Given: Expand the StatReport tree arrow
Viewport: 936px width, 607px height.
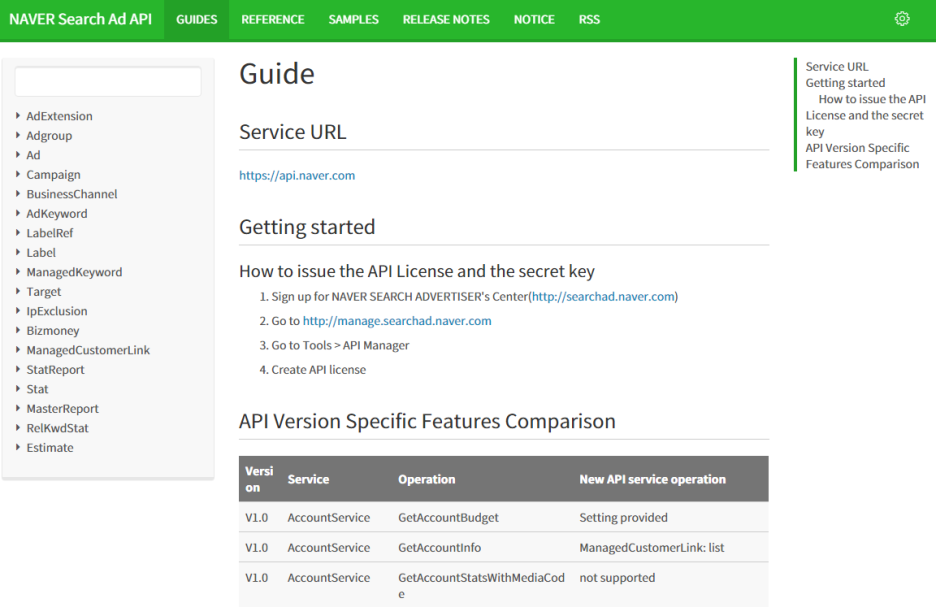Looking at the screenshot, I should pyautogui.click(x=18, y=369).
